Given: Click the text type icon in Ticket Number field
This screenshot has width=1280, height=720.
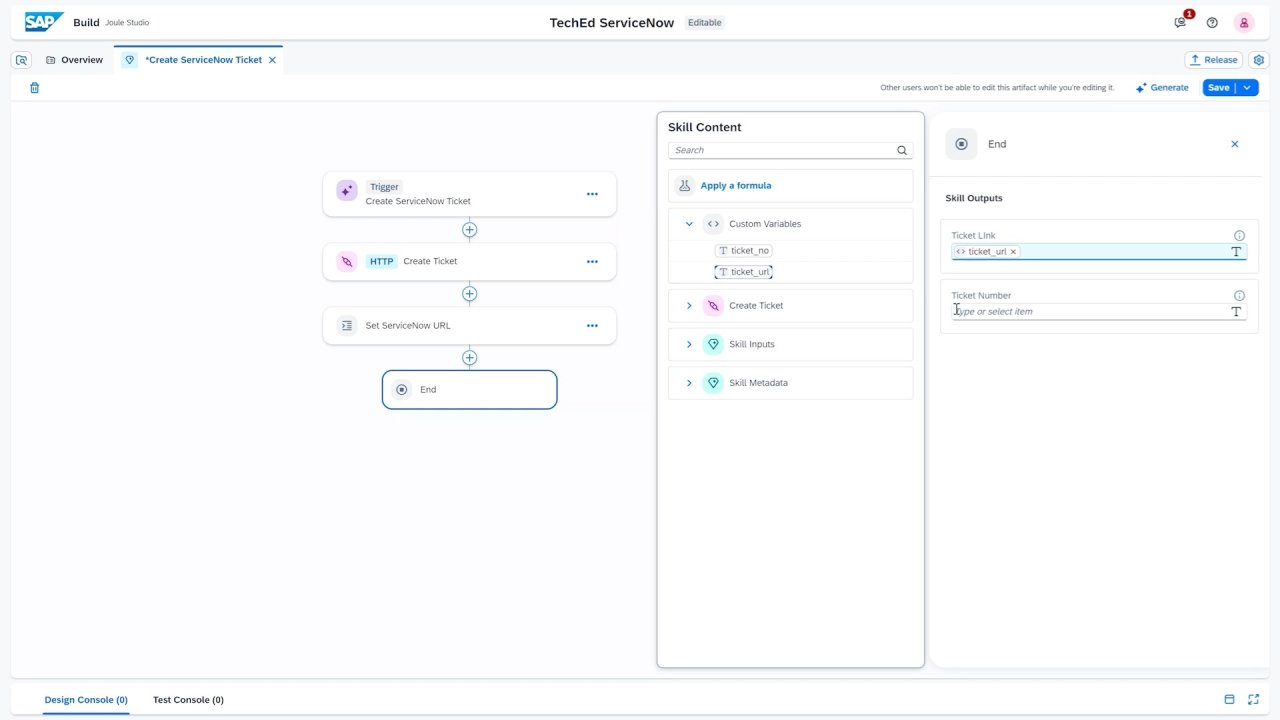Looking at the screenshot, I should point(1236,312).
